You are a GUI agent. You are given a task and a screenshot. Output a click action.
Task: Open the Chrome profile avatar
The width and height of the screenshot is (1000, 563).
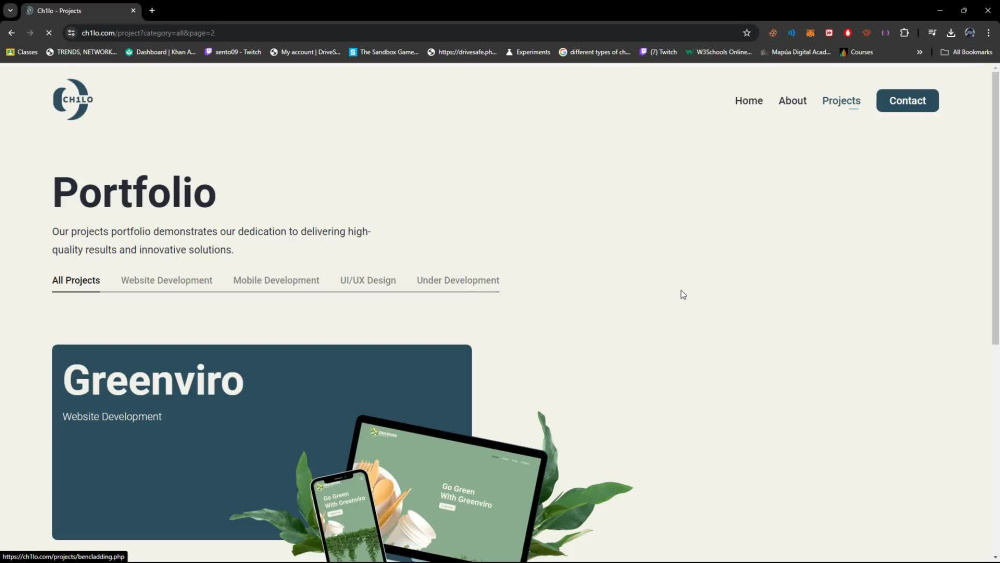[969, 33]
